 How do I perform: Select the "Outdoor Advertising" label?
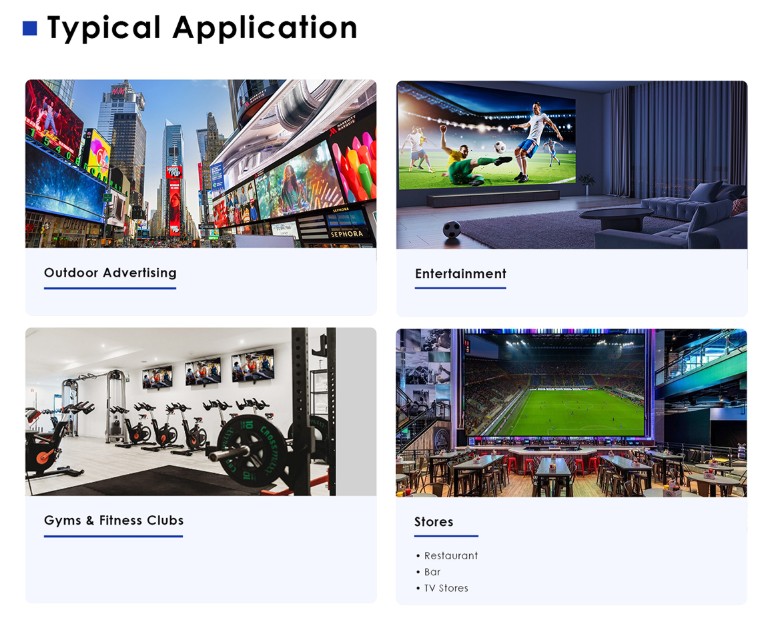[110, 273]
